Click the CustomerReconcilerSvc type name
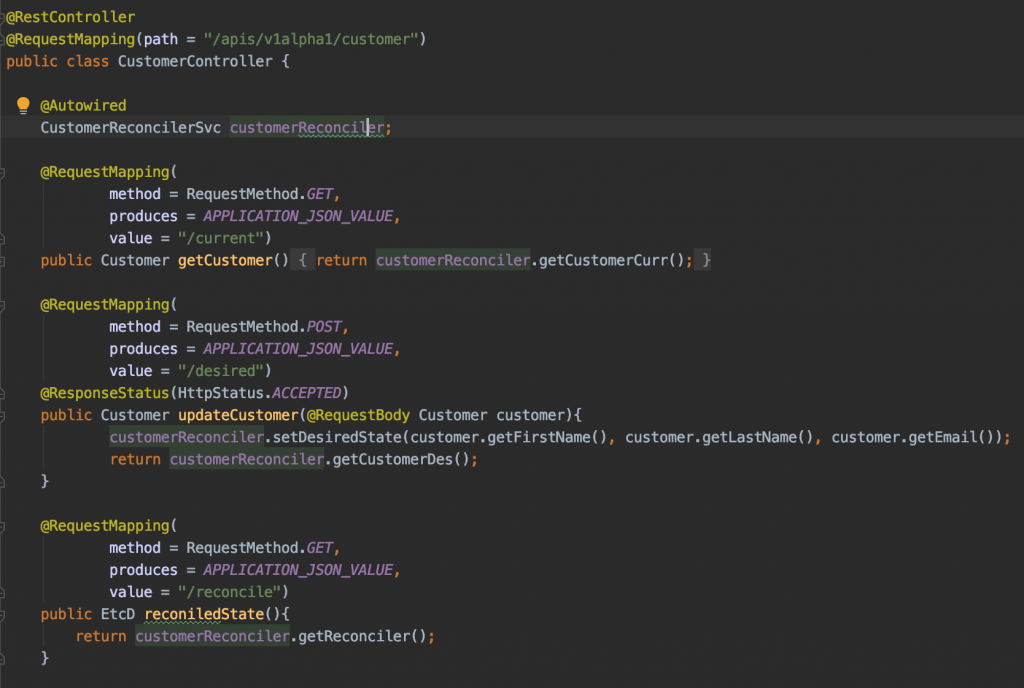This screenshot has width=1024, height=688. (x=130, y=127)
